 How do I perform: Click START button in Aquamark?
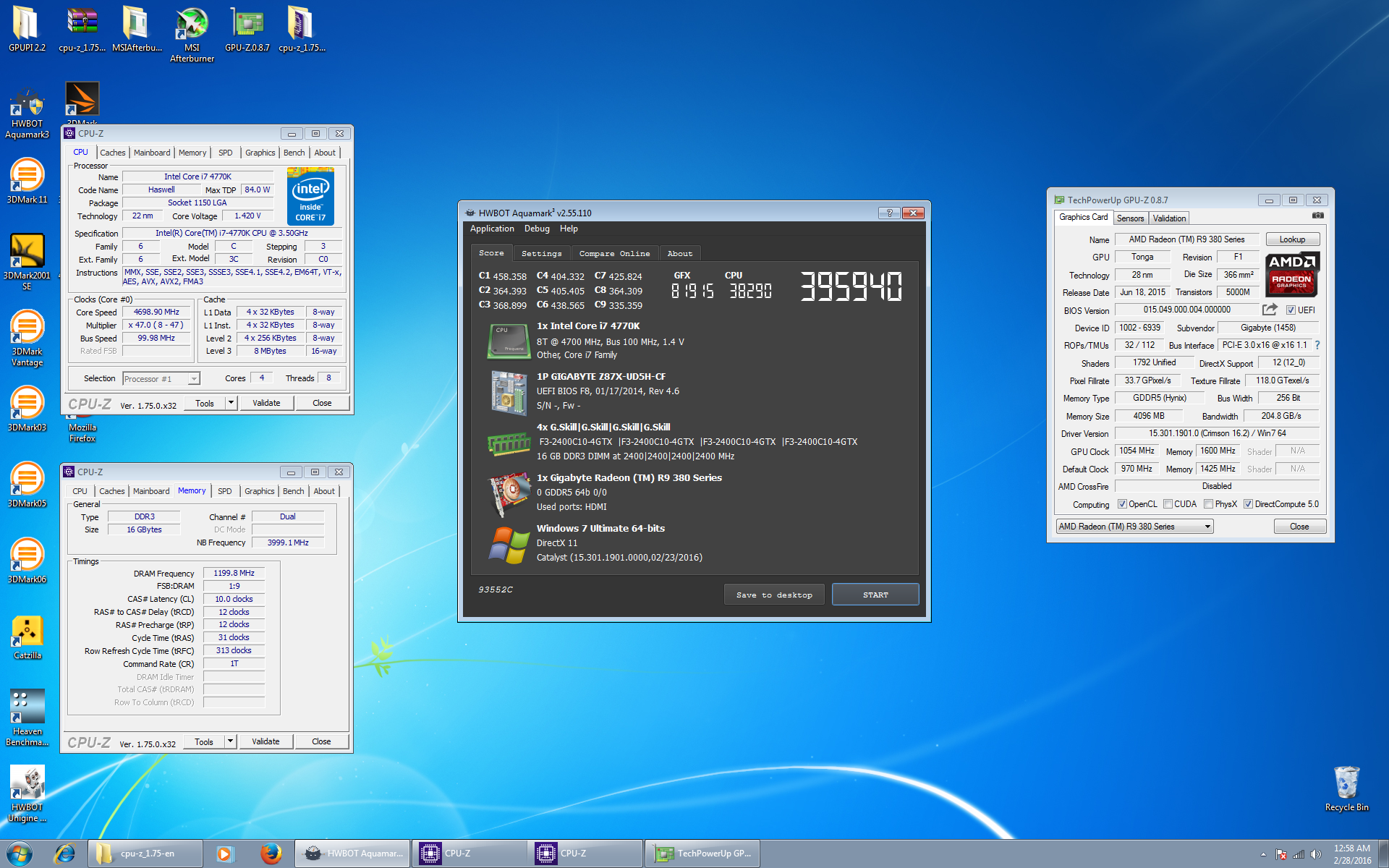click(x=875, y=595)
